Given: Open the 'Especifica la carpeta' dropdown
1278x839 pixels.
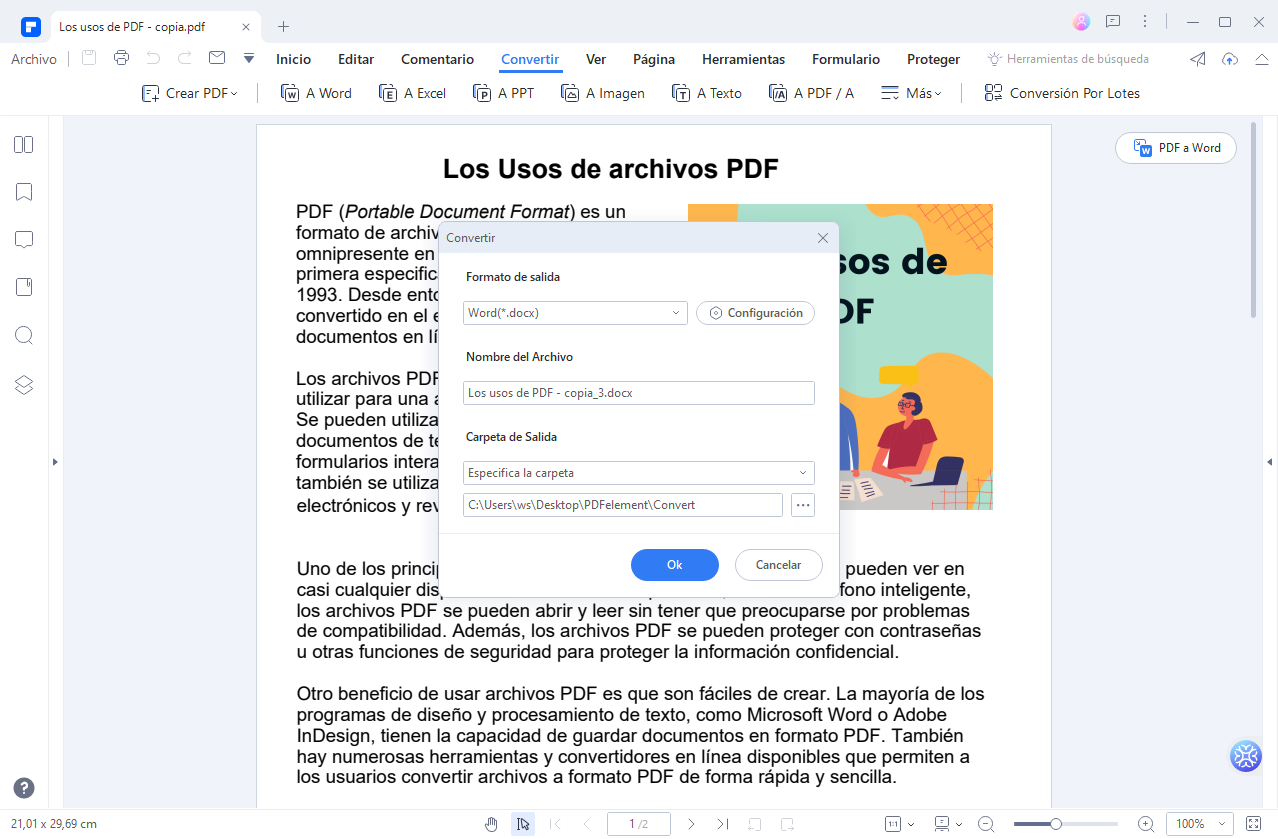Looking at the screenshot, I should [x=638, y=473].
